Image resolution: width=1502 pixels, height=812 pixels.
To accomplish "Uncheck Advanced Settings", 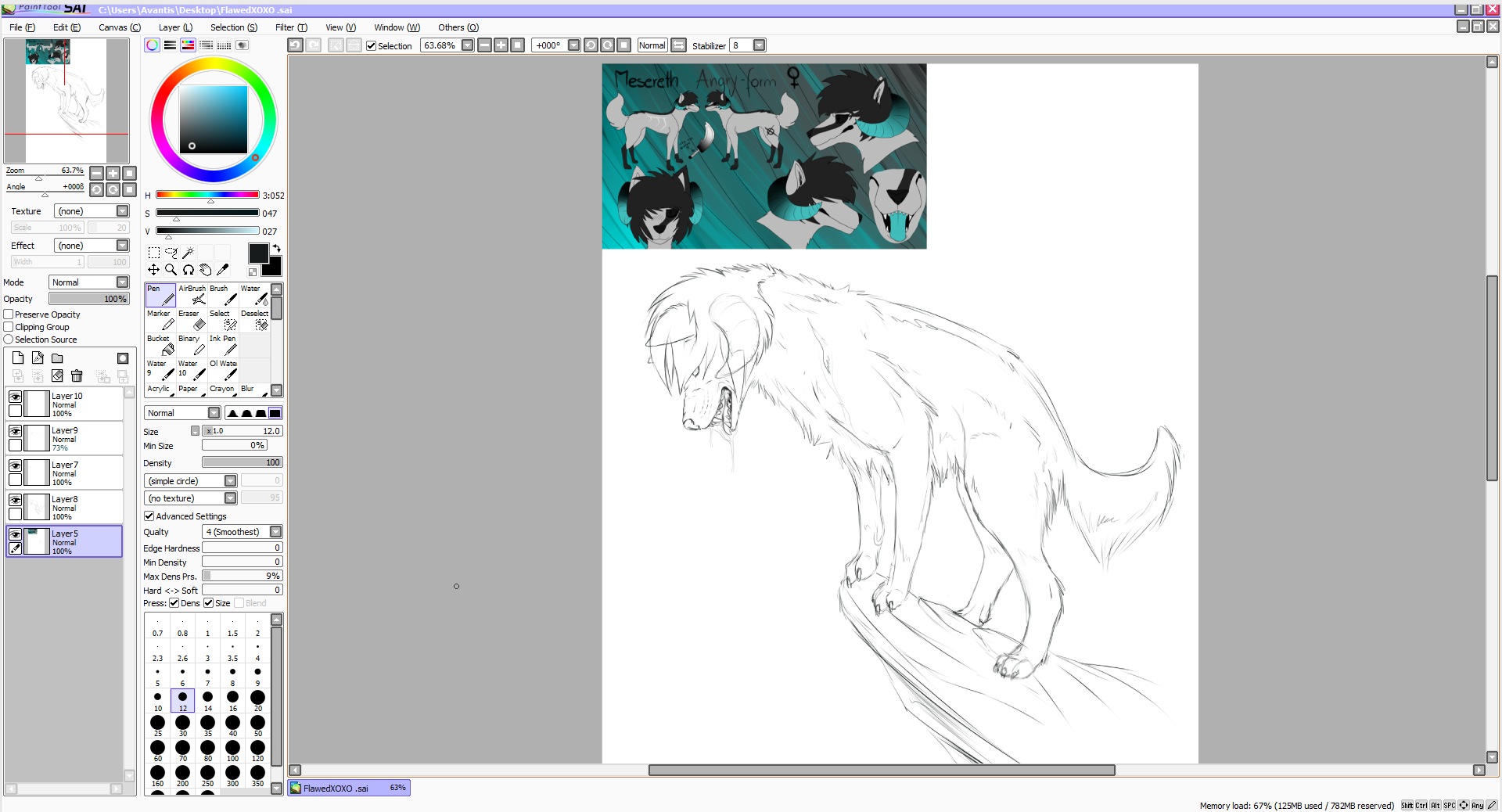I will point(149,516).
